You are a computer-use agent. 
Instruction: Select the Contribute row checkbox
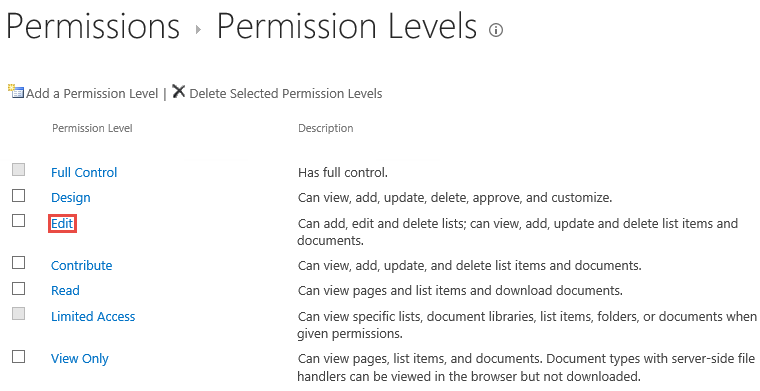click(x=18, y=263)
